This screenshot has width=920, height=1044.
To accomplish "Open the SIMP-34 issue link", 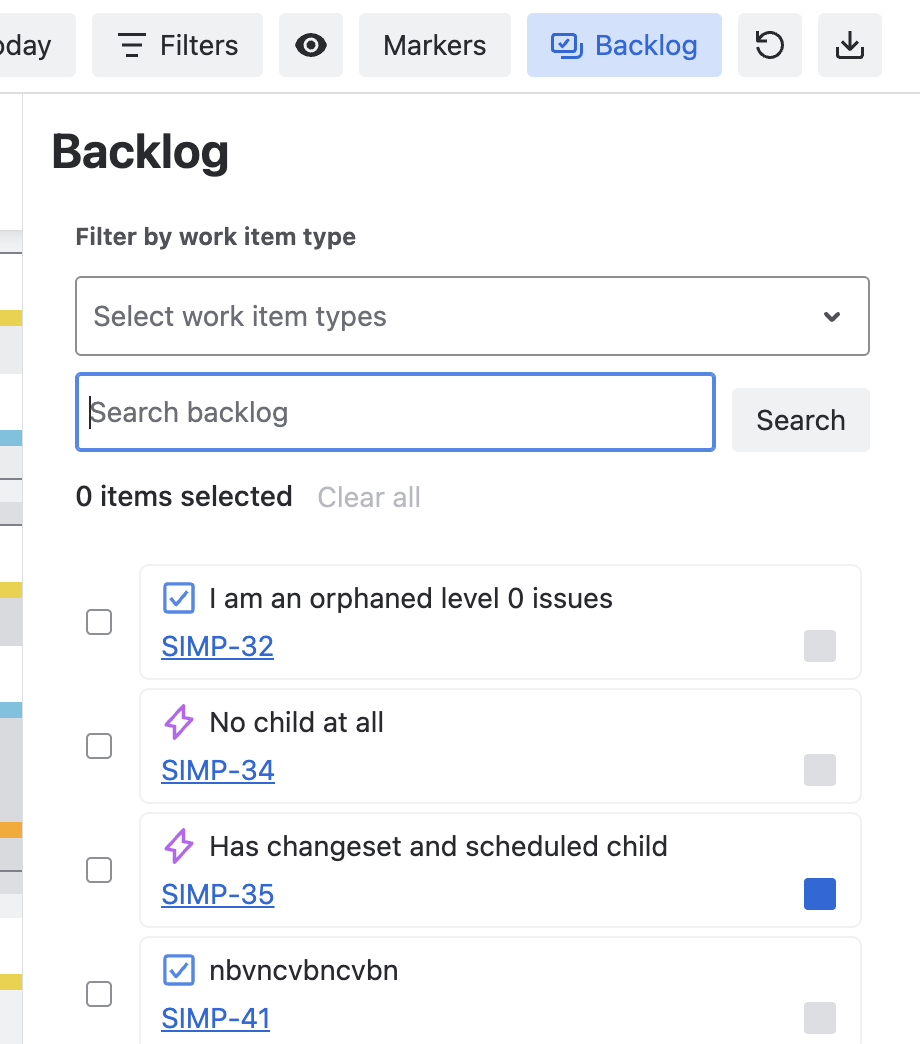I will pos(218,770).
